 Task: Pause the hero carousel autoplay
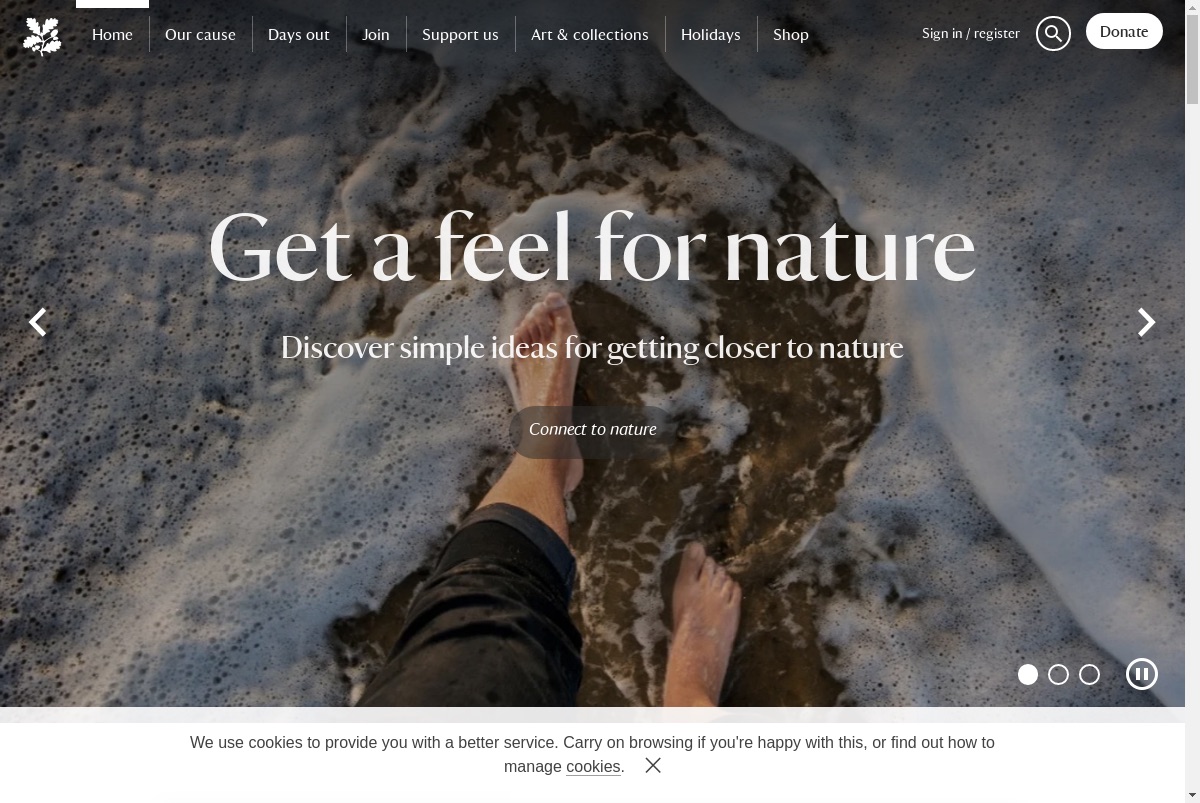point(1142,674)
